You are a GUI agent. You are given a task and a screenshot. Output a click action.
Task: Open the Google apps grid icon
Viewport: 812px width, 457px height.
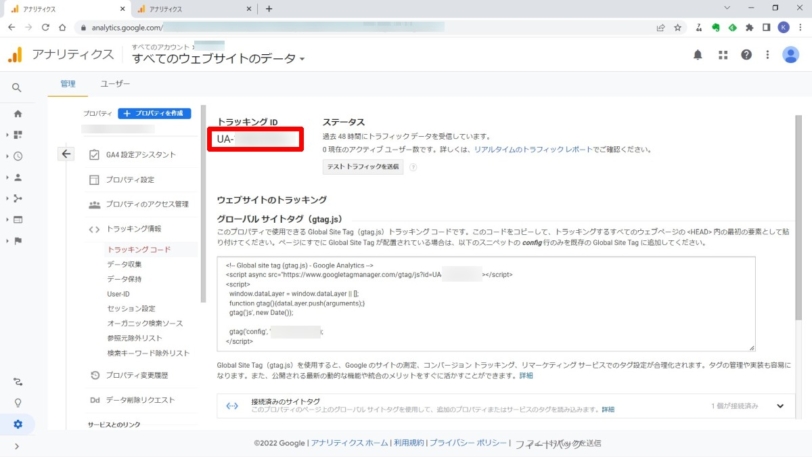(723, 55)
